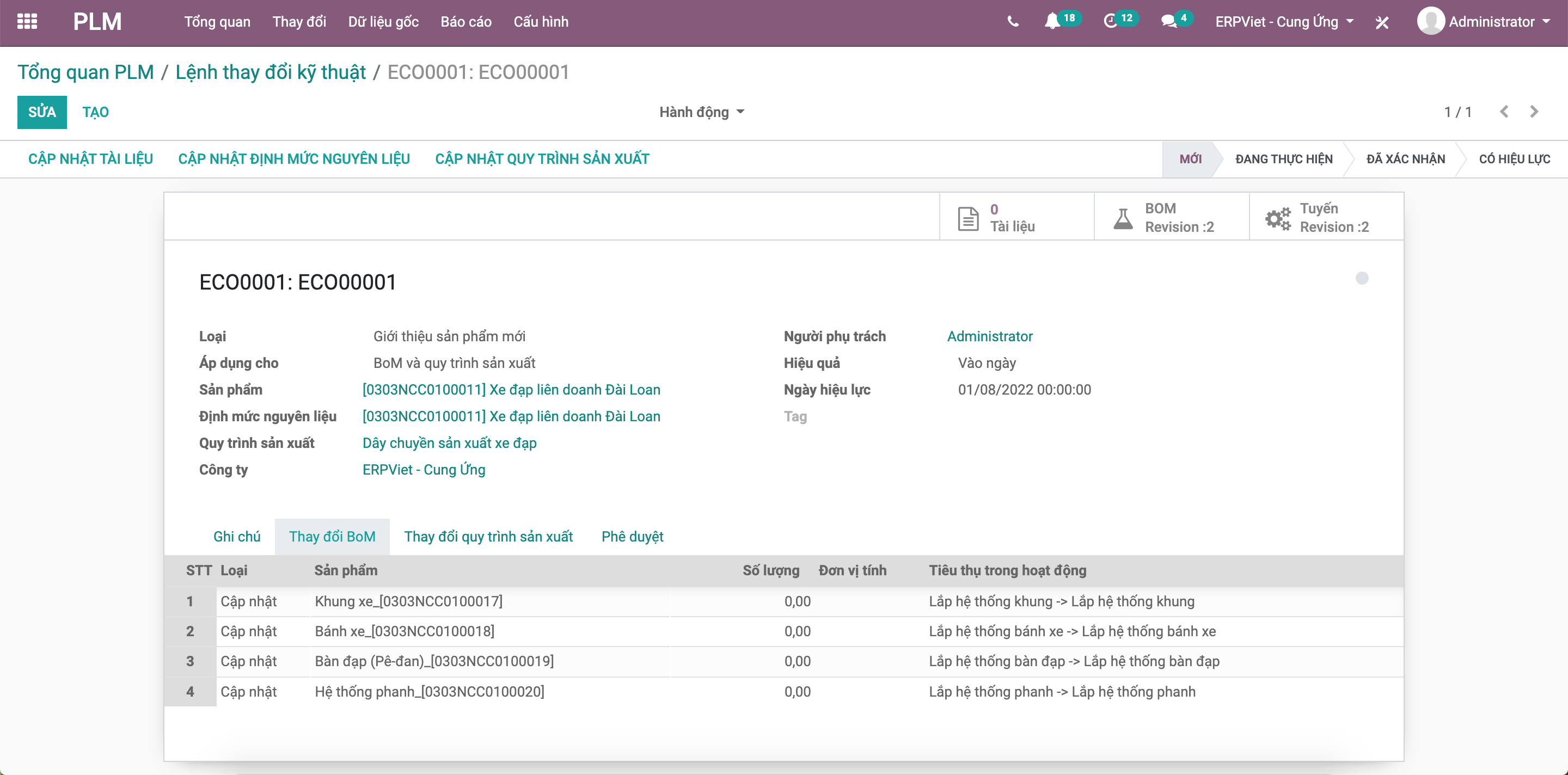Viewport: 1568px width, 775px height.
Task: Open Tuyến Revision gears button
Action: tap(1326, 218)
